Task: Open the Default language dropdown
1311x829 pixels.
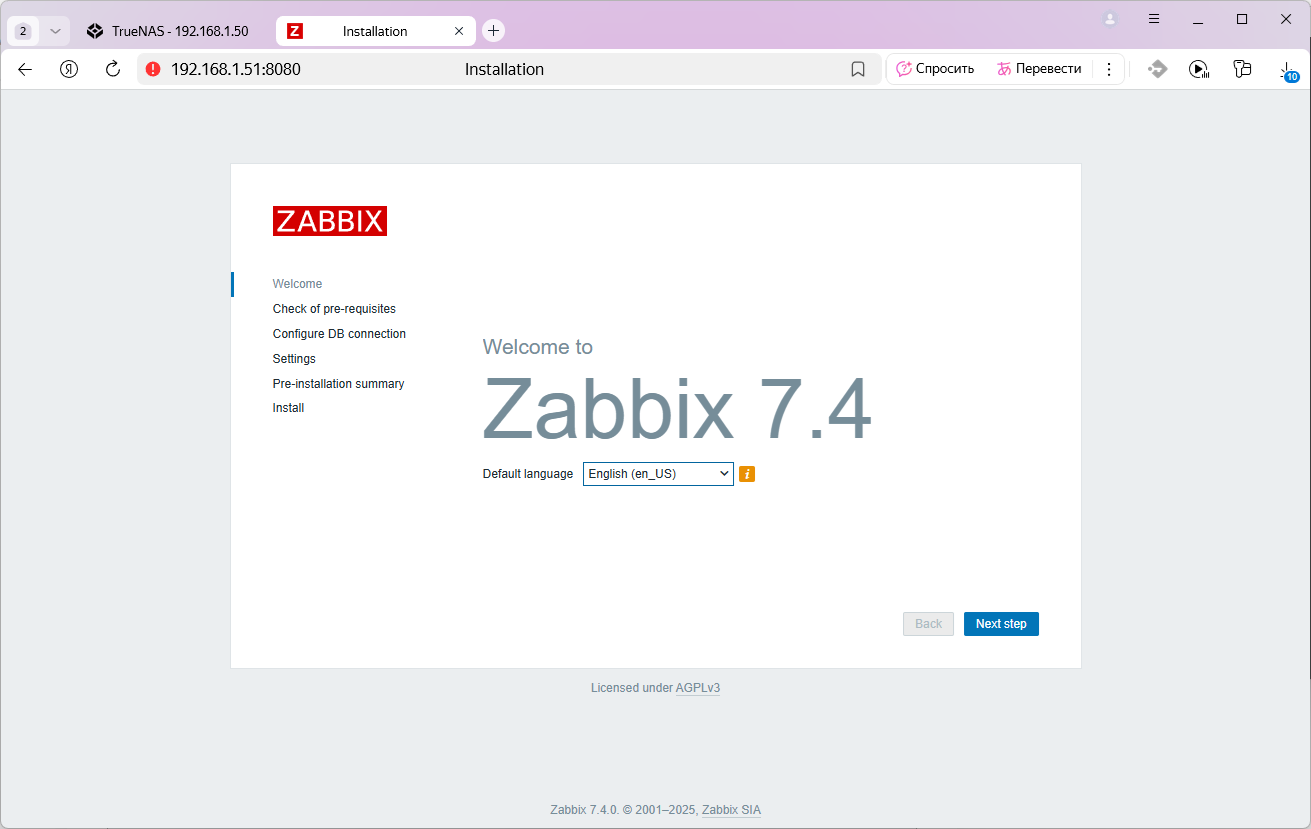Action: click(658, 474)
